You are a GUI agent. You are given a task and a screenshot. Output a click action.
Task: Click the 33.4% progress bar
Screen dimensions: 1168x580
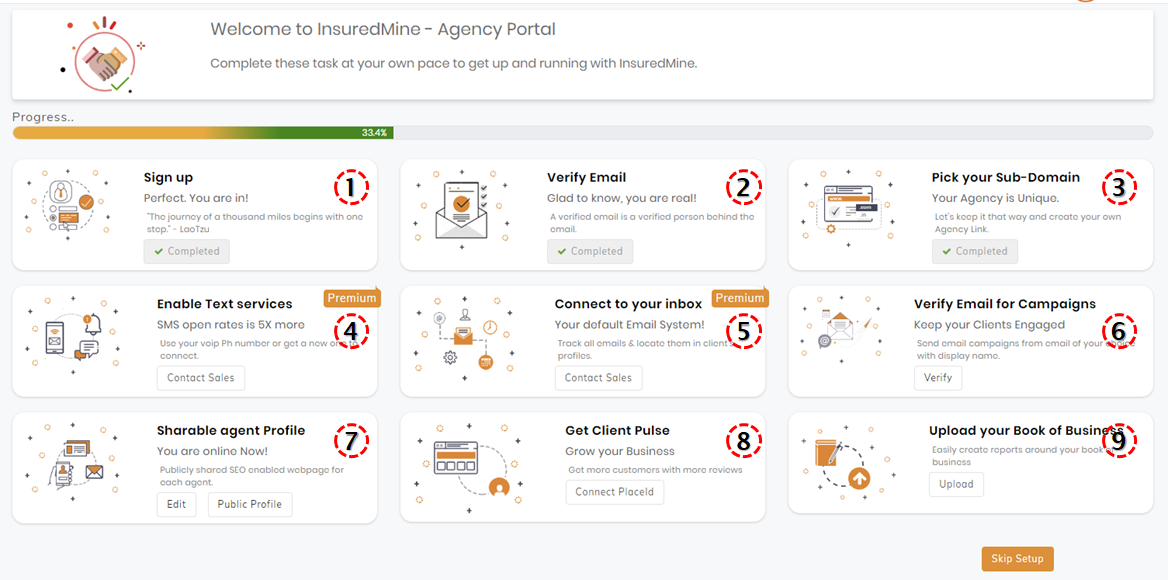pos(583,133)
